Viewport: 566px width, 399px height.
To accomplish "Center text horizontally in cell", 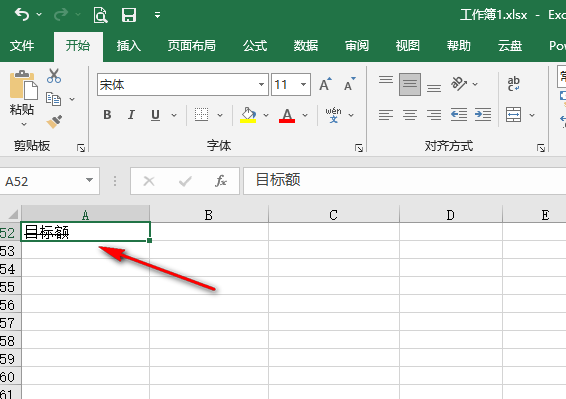I will [410, 115].
